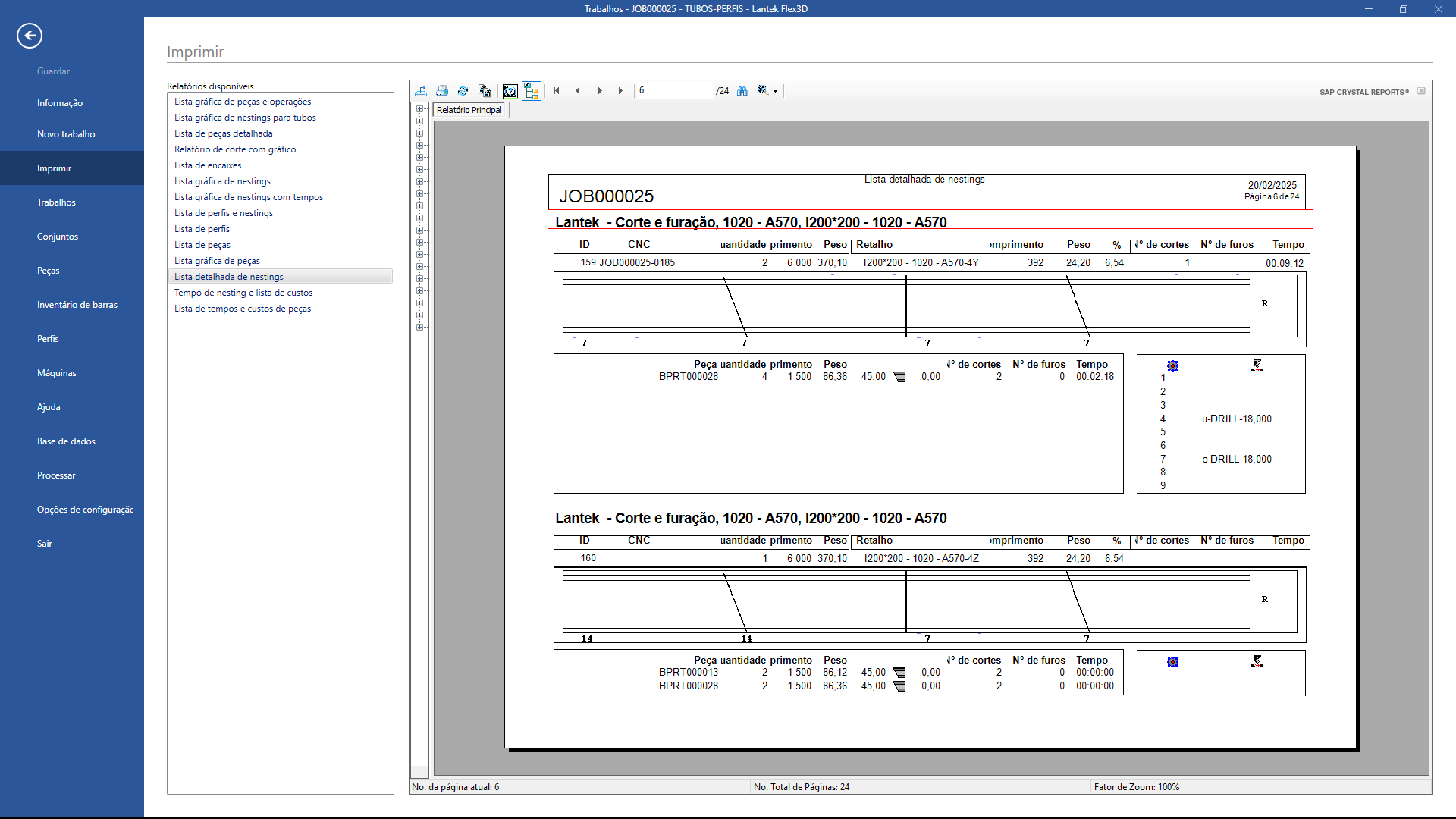Click the u-DRILL-18,000 tool entry
This screenshot has height=819, width=1456.
[x=1237, y=419]
